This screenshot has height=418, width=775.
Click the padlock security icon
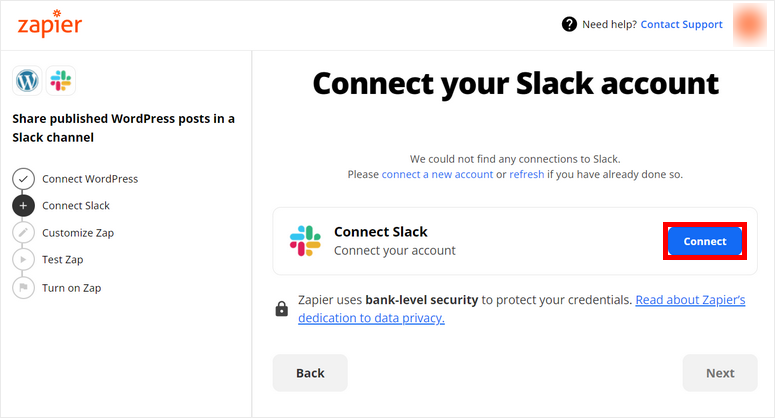click(282, 309)
